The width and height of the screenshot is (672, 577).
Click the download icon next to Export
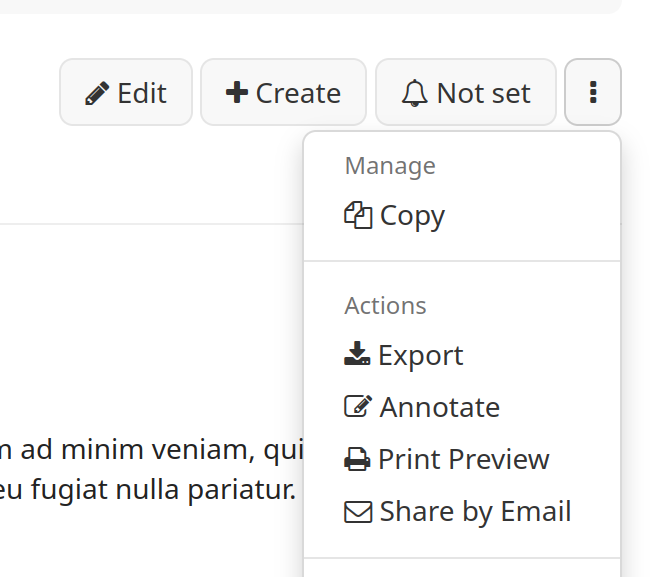pyautogui.click(x=357, y=355)
